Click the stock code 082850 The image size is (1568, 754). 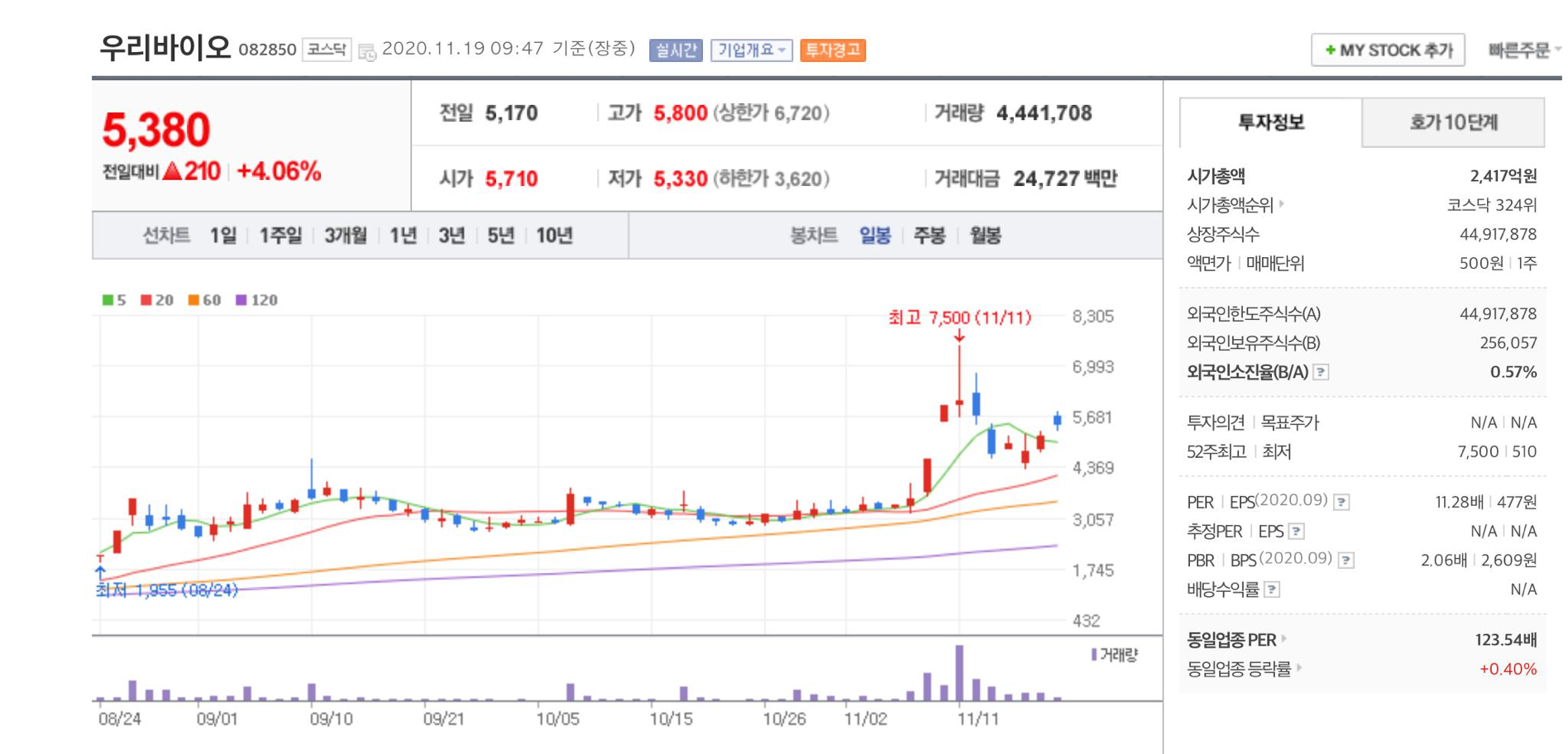click(x=267, y=50)
